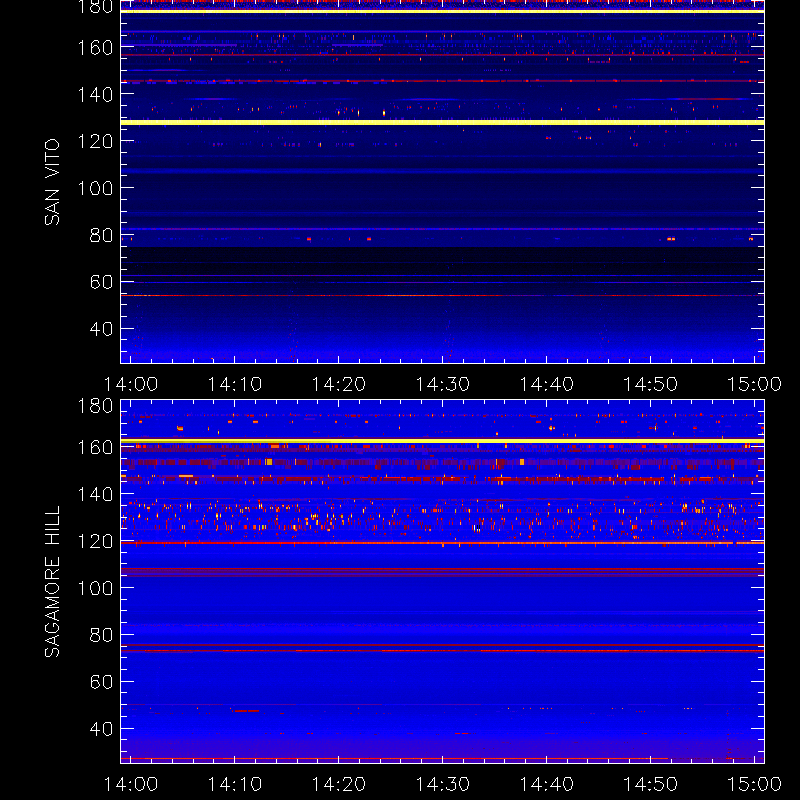
Task: Click the 15:00 time label under the SAN VITO plot
Action: [x=754, y=384]
